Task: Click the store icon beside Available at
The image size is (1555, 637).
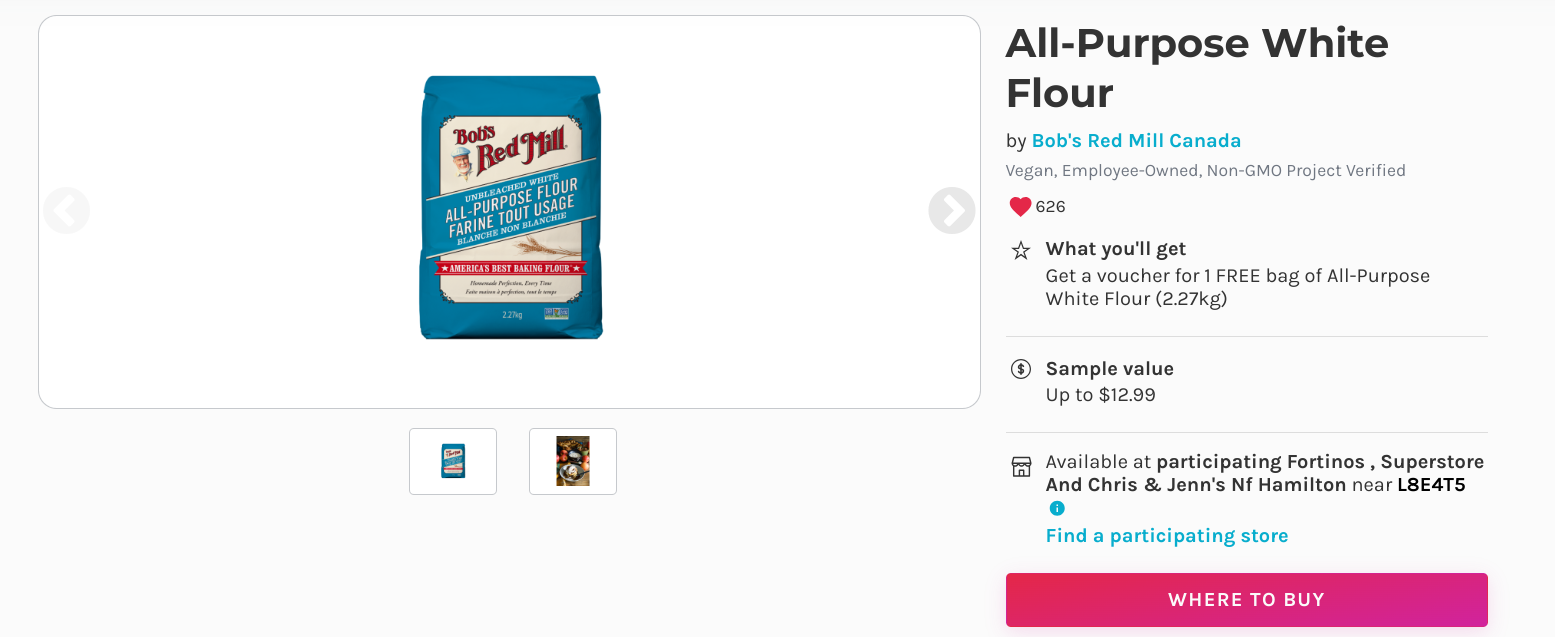Action: [x=1021, y=467]
